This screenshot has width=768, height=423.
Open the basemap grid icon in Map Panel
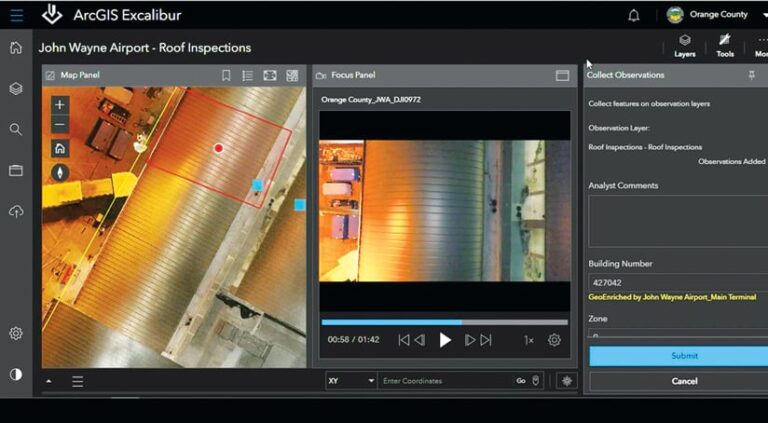(292, 75)
